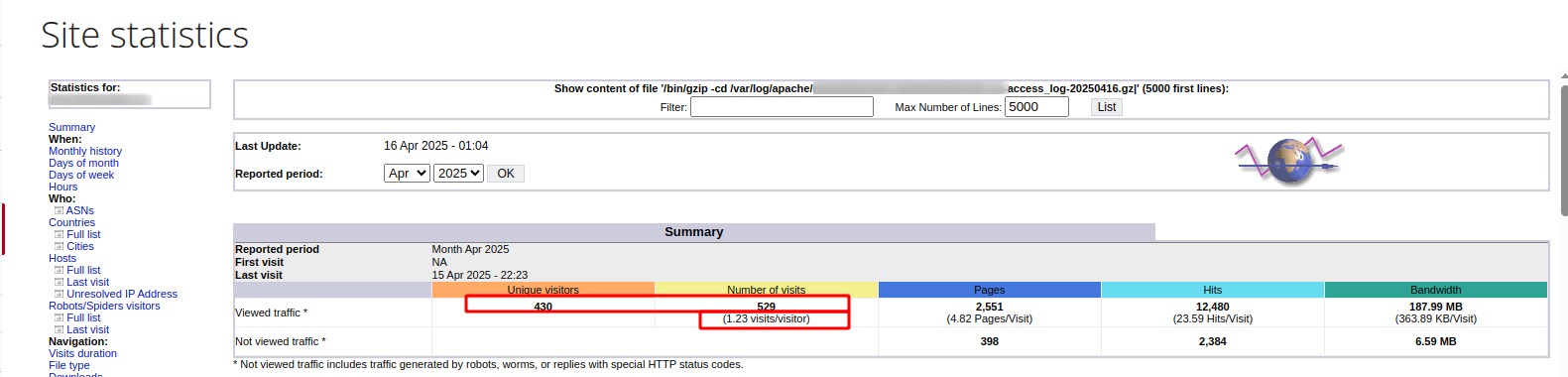This screenshot has width=1568, height=377.
Task: Click the not viewed pages value 398
Action: tap(990, 341)
